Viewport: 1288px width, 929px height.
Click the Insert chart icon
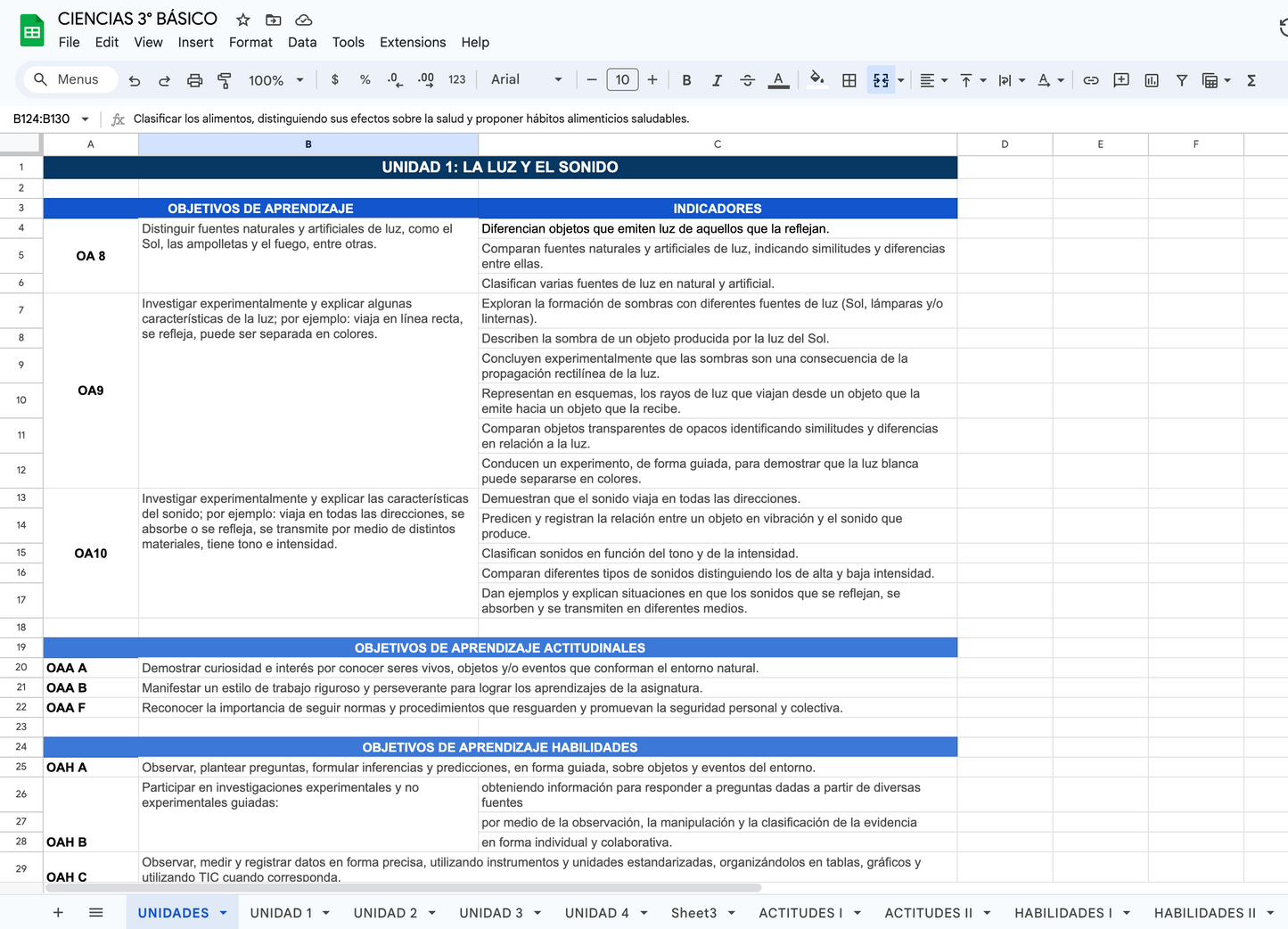pyautogui.click(x=1152, y=80)
